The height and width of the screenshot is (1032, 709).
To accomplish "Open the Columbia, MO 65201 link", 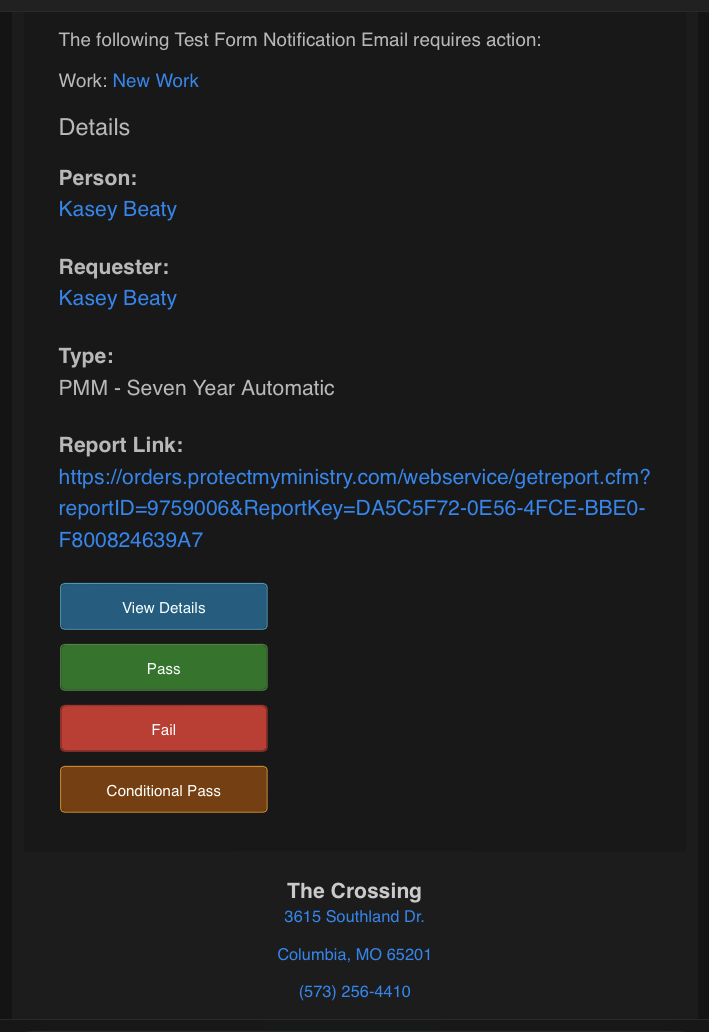I will (x=354, y=954).
